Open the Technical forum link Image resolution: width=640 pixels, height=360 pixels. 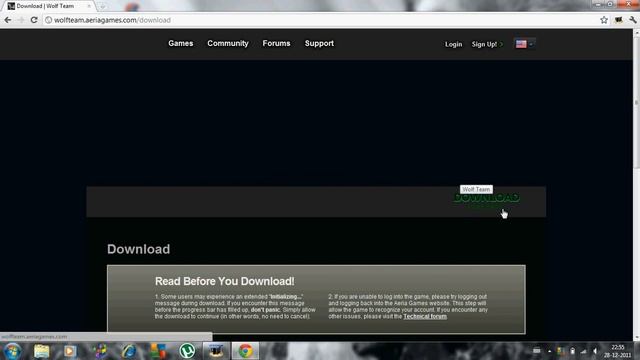point(425,316)
